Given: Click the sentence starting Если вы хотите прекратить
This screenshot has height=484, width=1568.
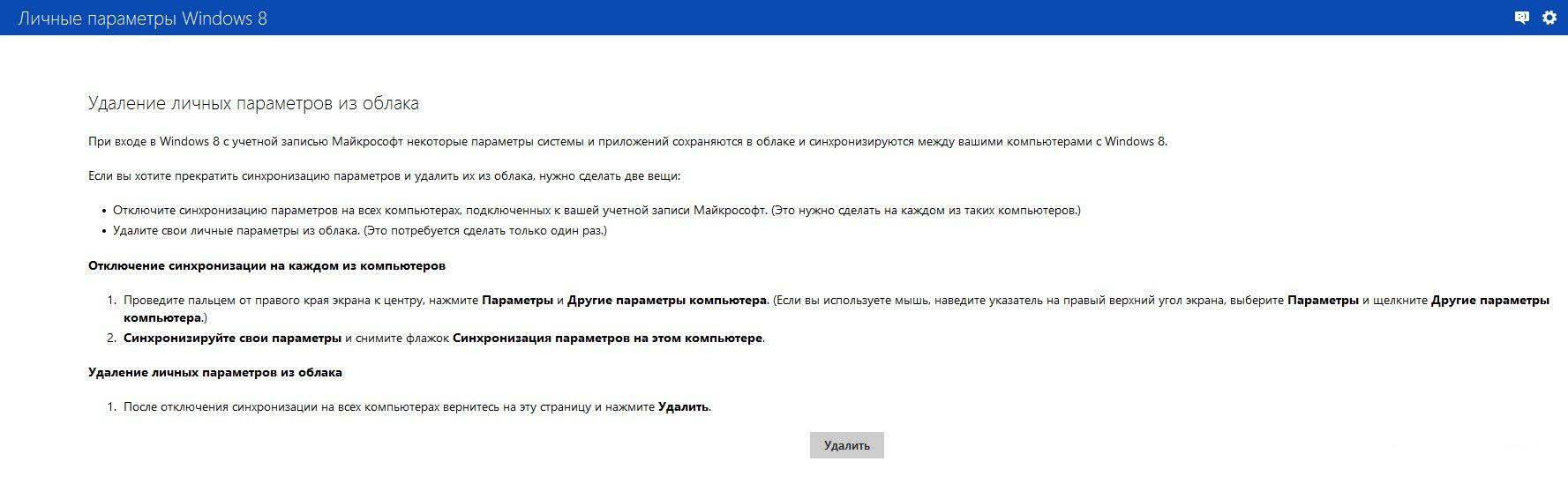Looking at the screenshot, I should [x=384, y=175].
